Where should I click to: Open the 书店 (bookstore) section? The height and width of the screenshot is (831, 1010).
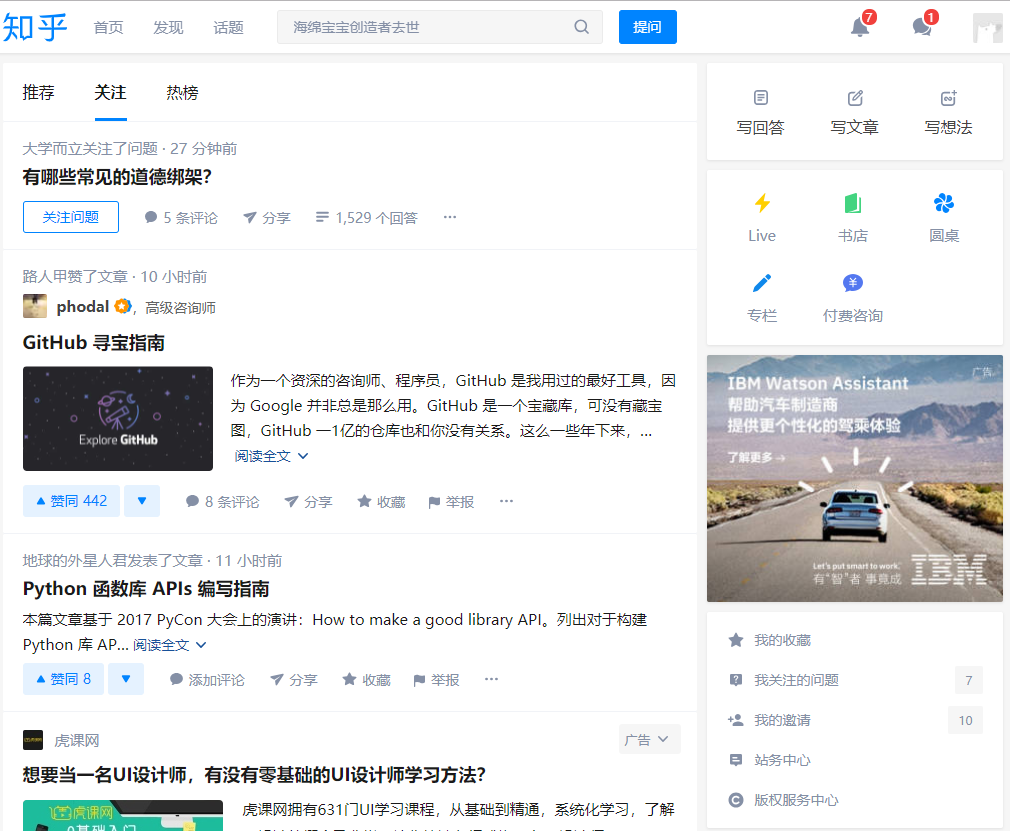(x=852, y=215)
